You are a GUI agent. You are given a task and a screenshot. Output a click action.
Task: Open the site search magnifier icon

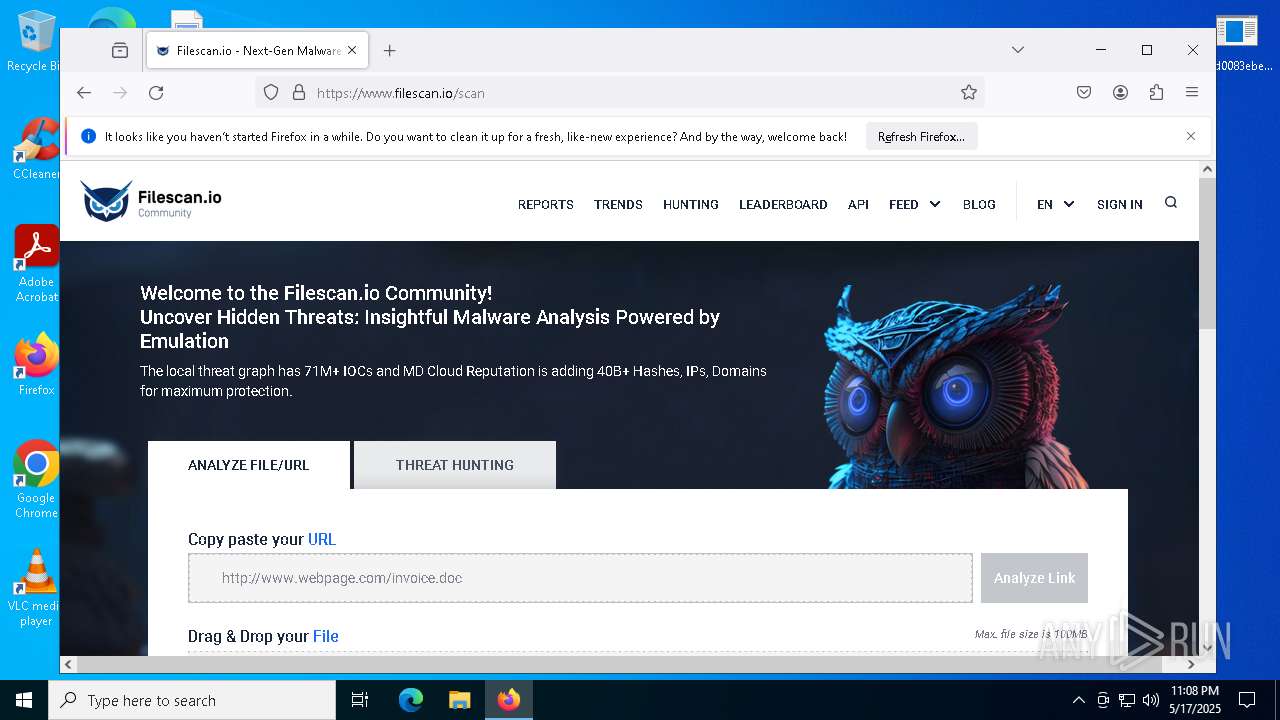pos(1171,203)
